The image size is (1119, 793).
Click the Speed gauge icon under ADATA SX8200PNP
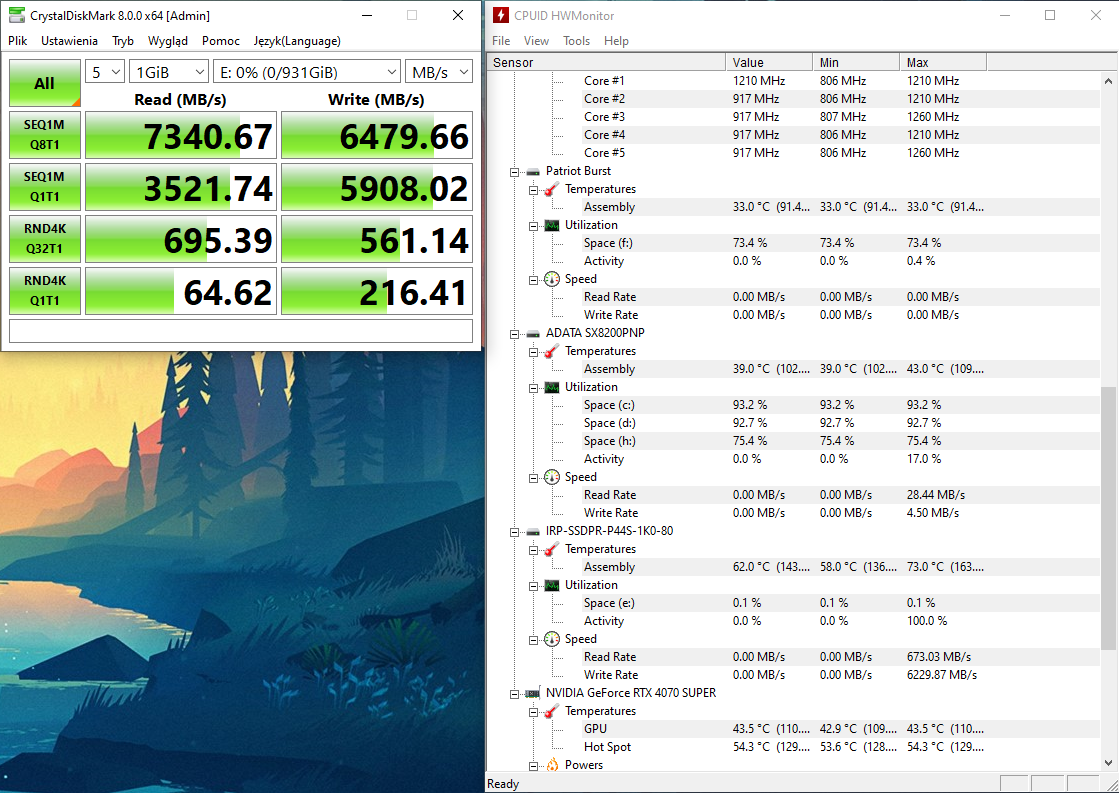tap(552, 477)
